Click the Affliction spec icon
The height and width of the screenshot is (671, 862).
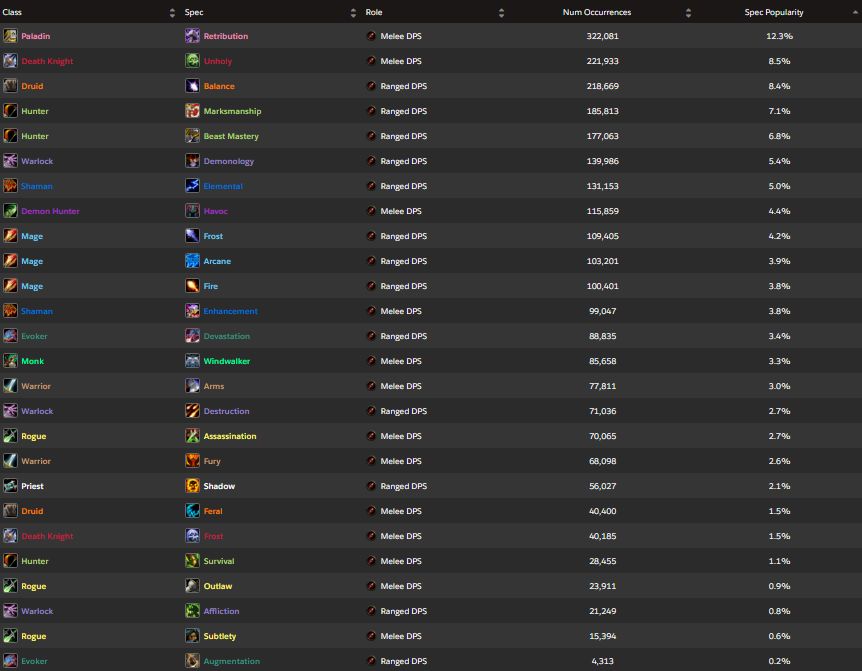click(192, 611)
